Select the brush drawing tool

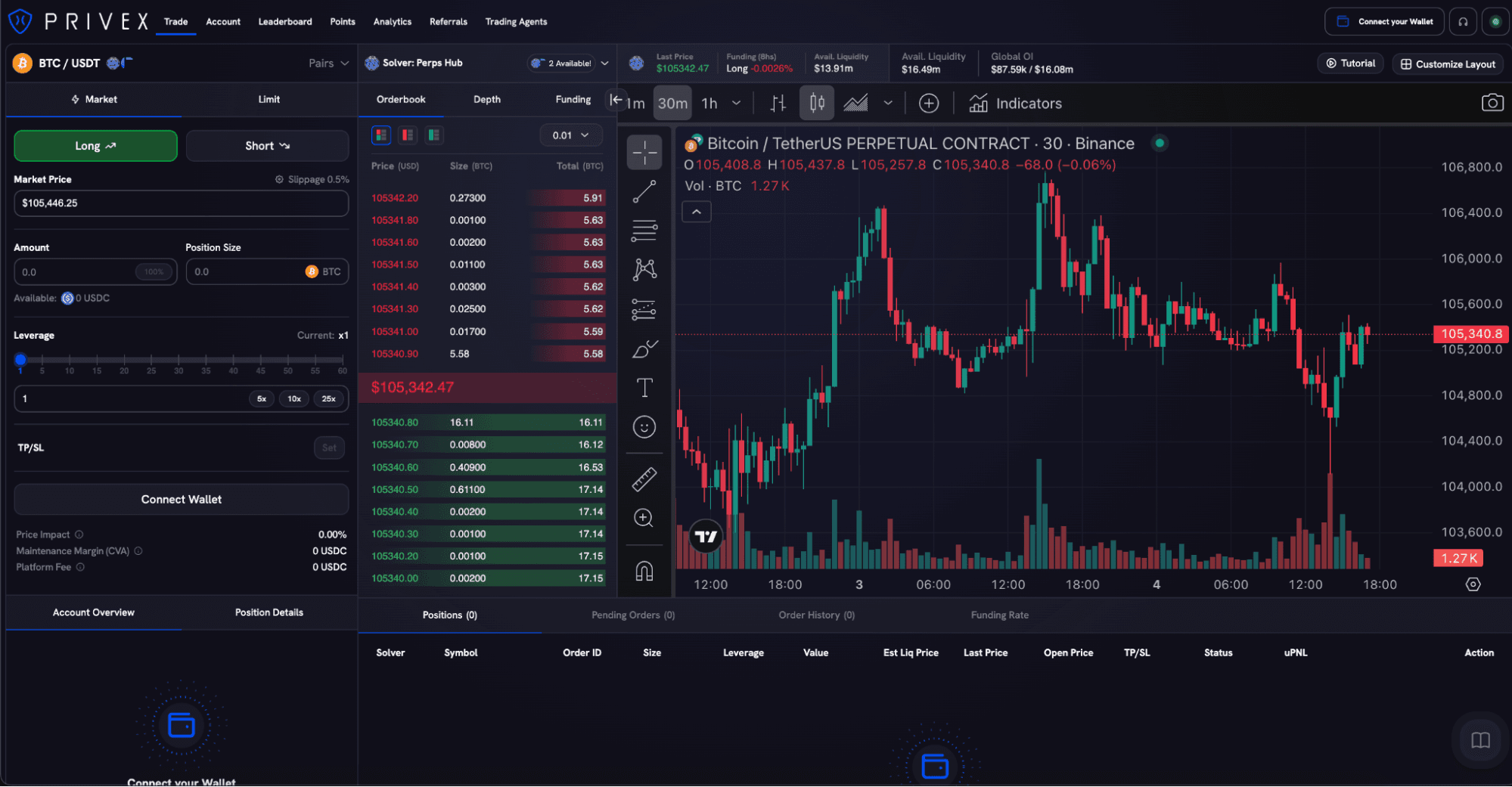[644, 349]
